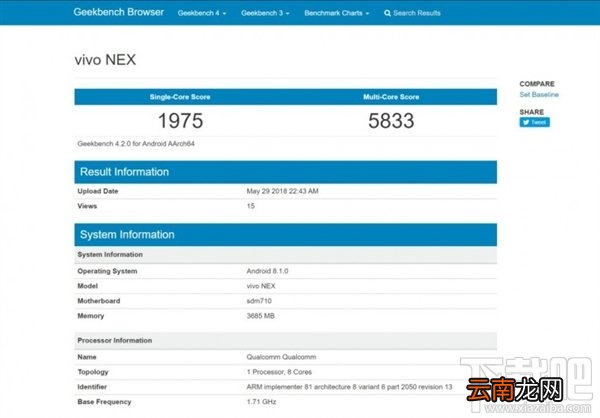Image resolution: width=600 pixels, height=418 pixels.
Task: Expand the Geekbench 4 dropdown menu
Action: click(x=202, y=13)
